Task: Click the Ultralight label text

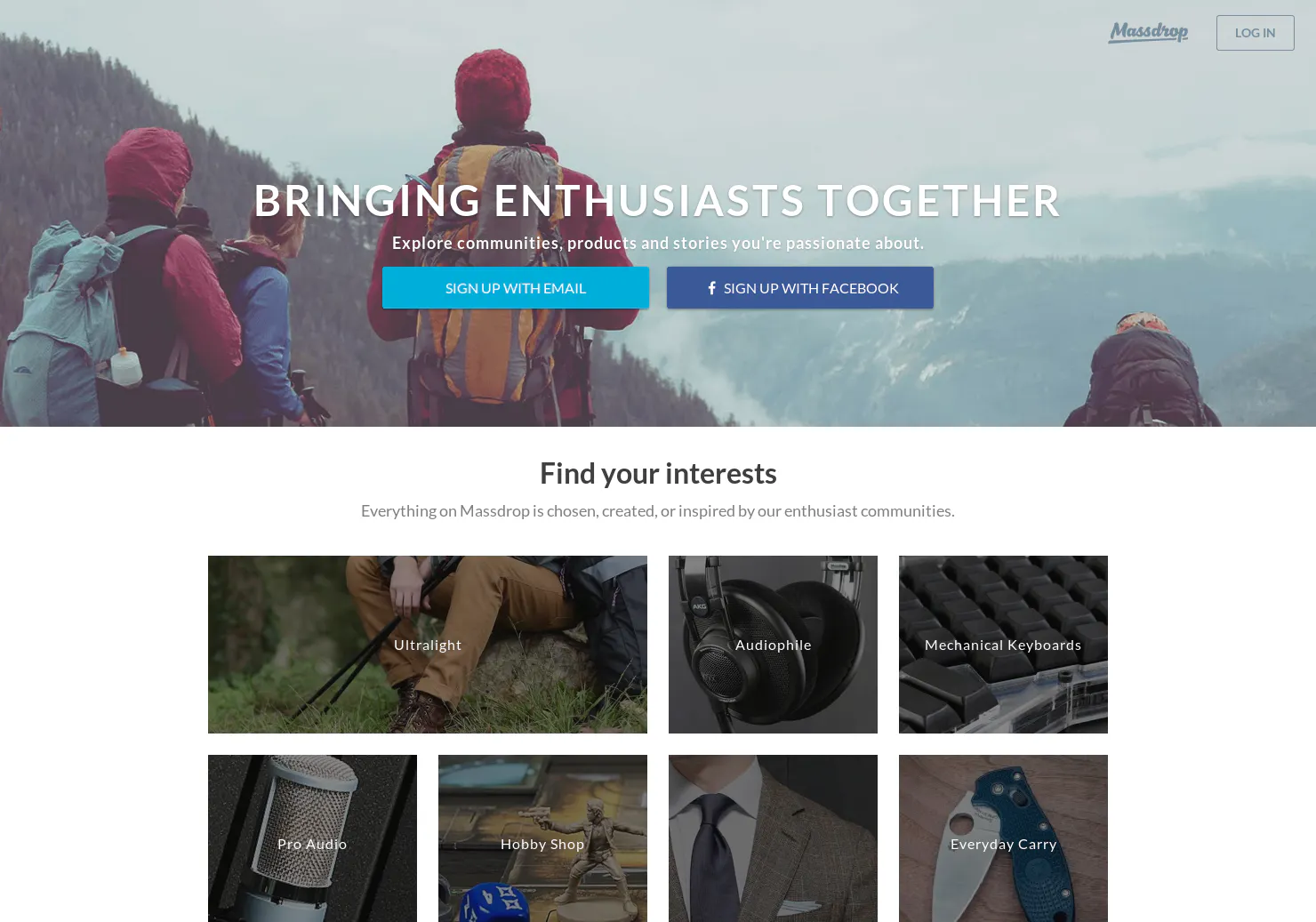Action: (428, 645)
